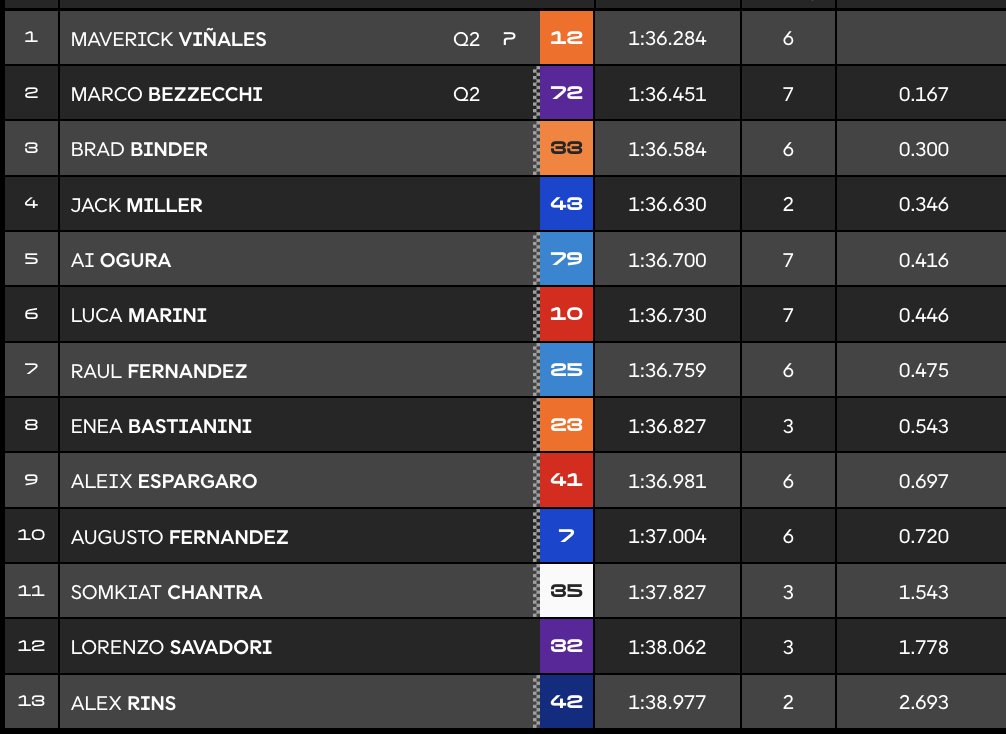Click Ai Ogura's number 79 badge

tap(566, 260)
